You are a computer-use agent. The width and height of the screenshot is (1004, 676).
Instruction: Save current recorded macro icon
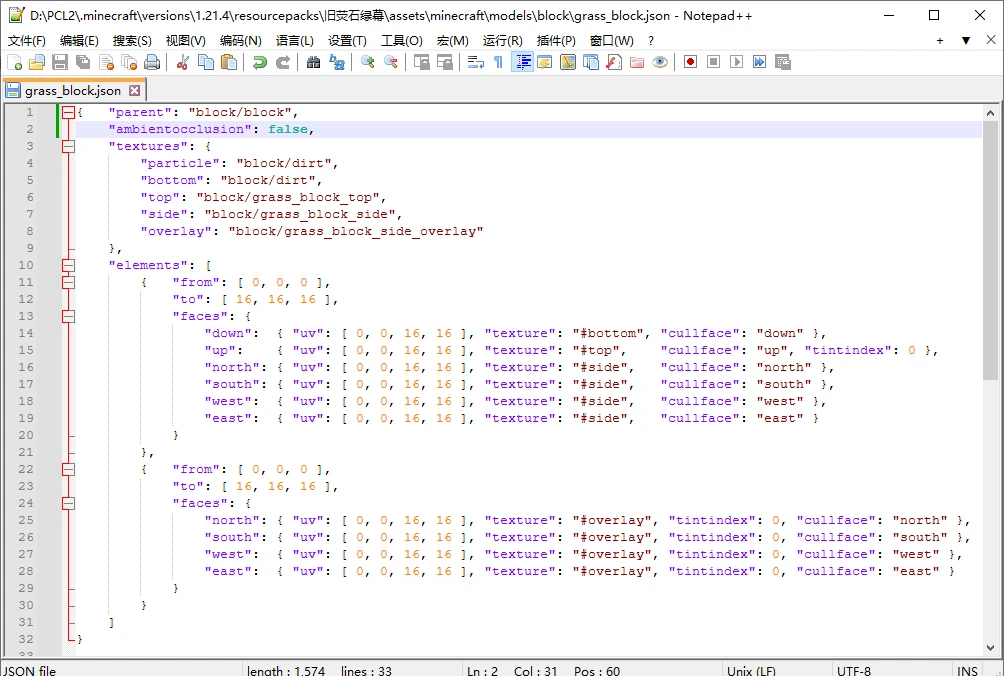pos(782,62)
